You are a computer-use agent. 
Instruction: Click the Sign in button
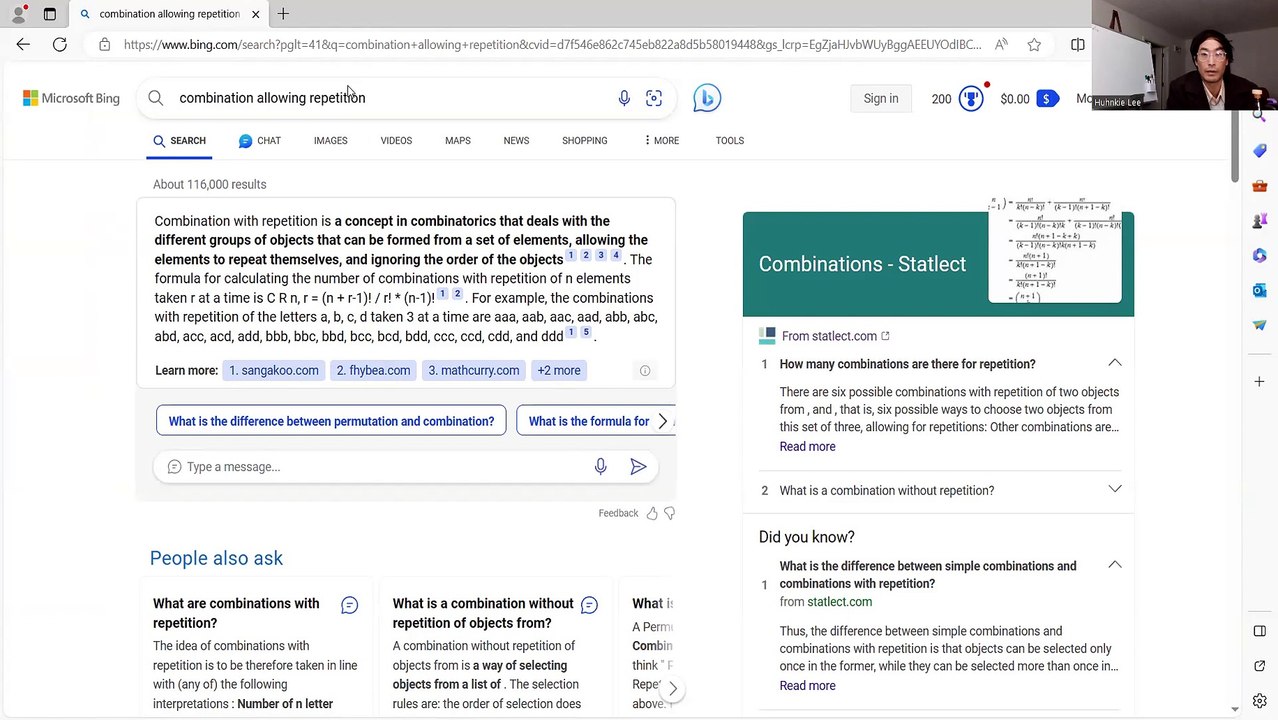(881, 98)
